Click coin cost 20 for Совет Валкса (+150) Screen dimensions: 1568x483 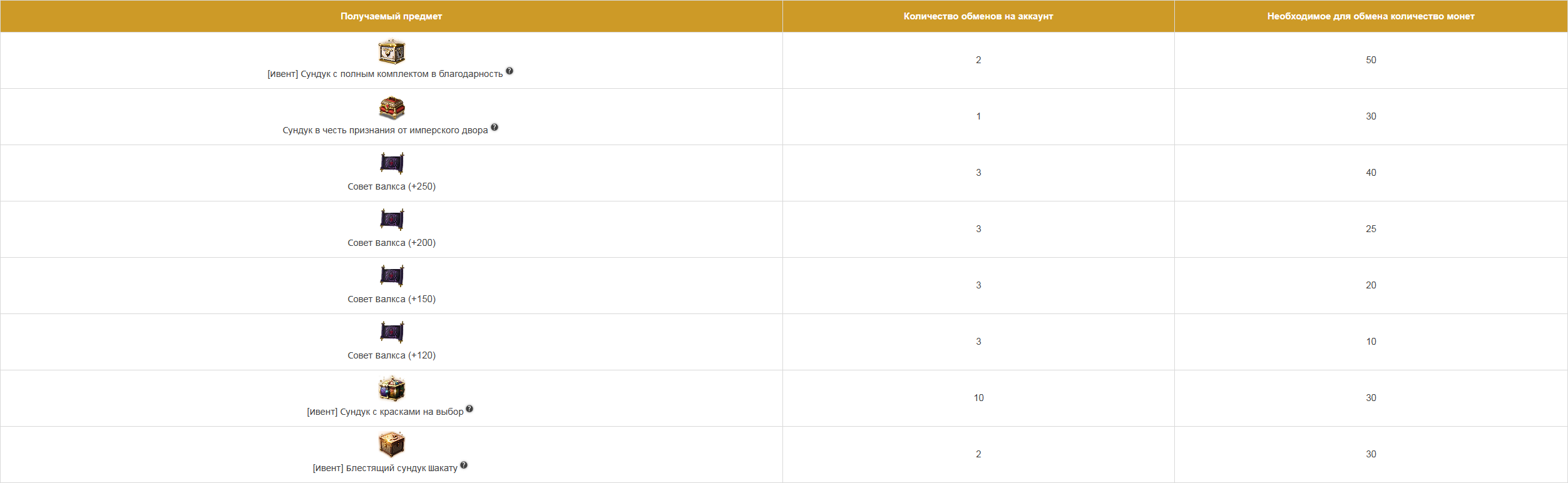(x=1371, y=285)
